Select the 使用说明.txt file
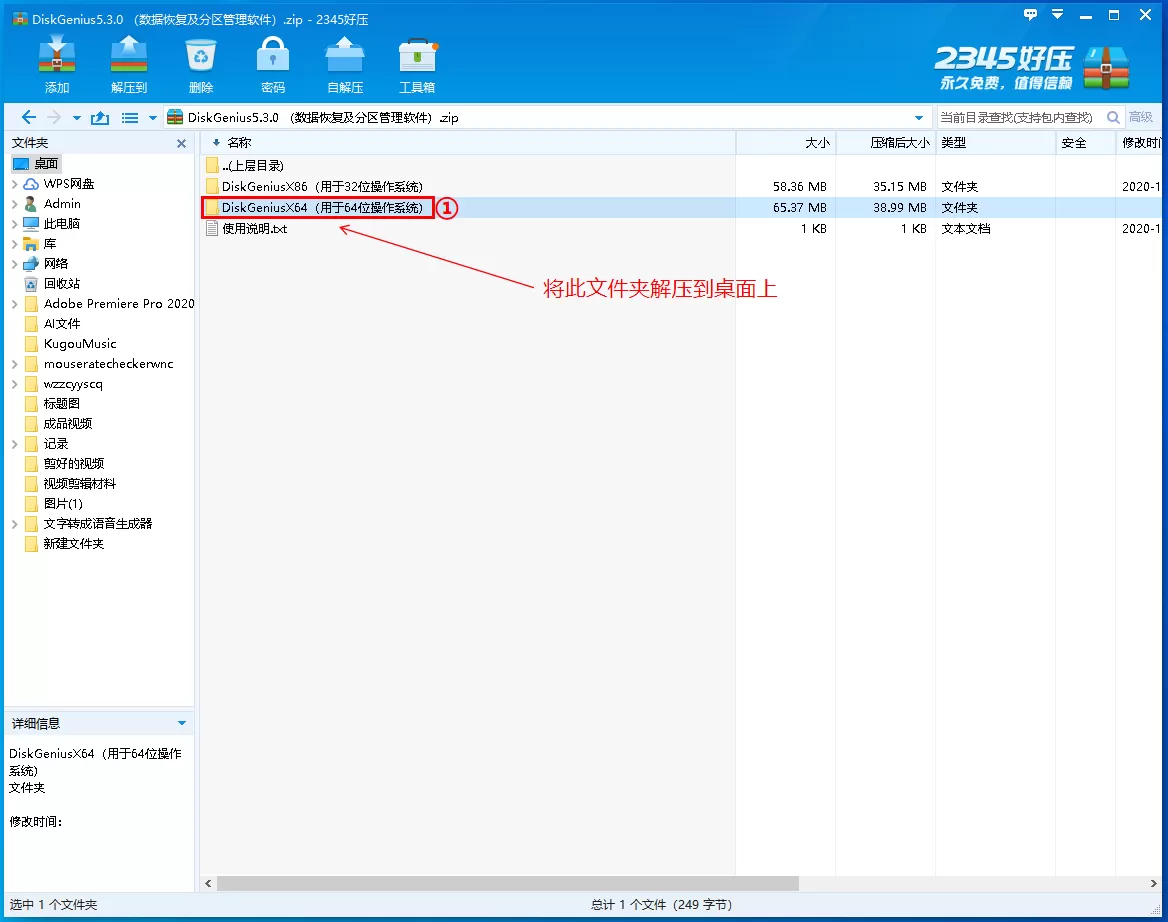1168x922 pixels. click(x=254, y=229)
